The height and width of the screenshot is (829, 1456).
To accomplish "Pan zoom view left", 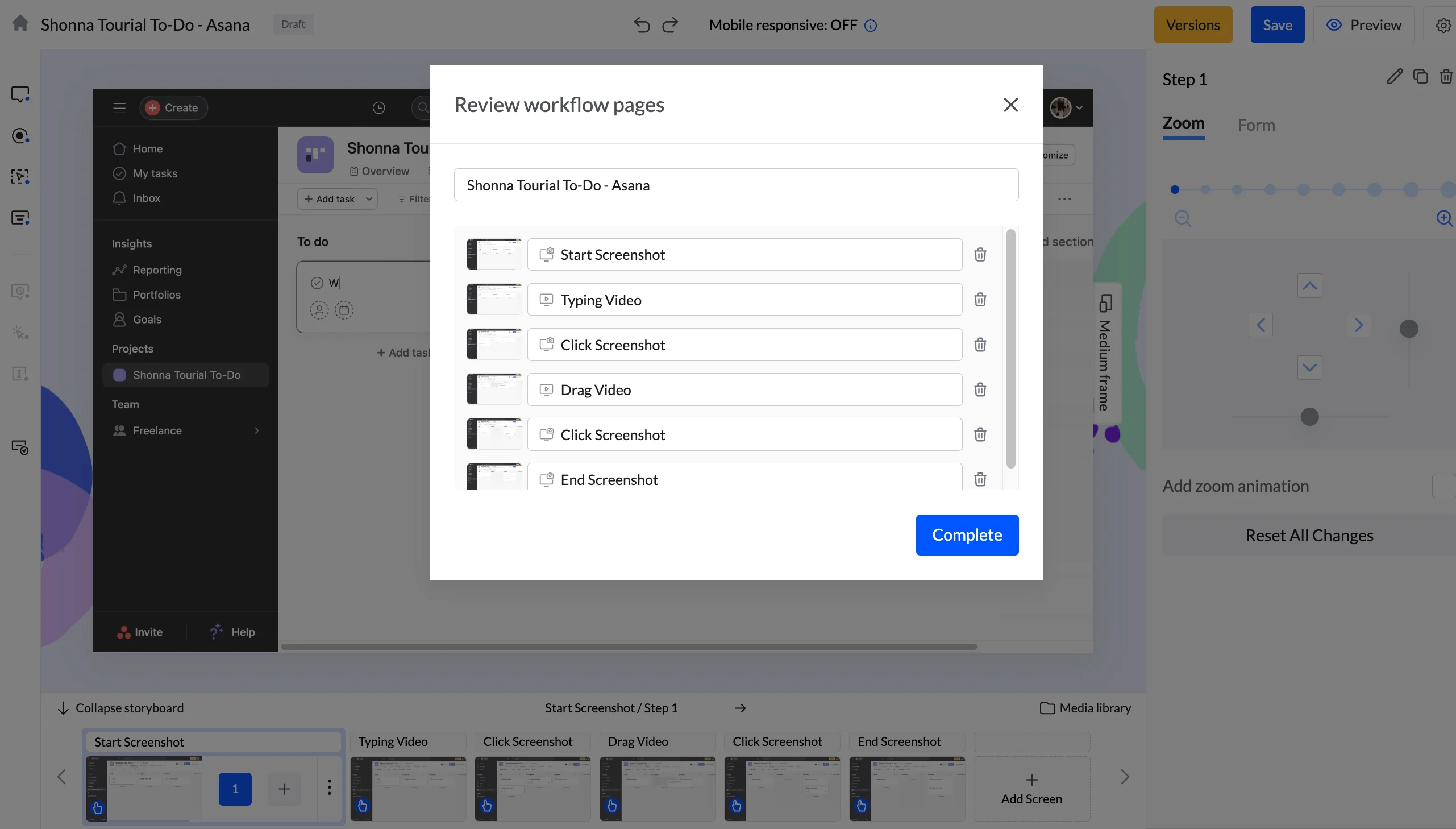I will (1261, 325).
